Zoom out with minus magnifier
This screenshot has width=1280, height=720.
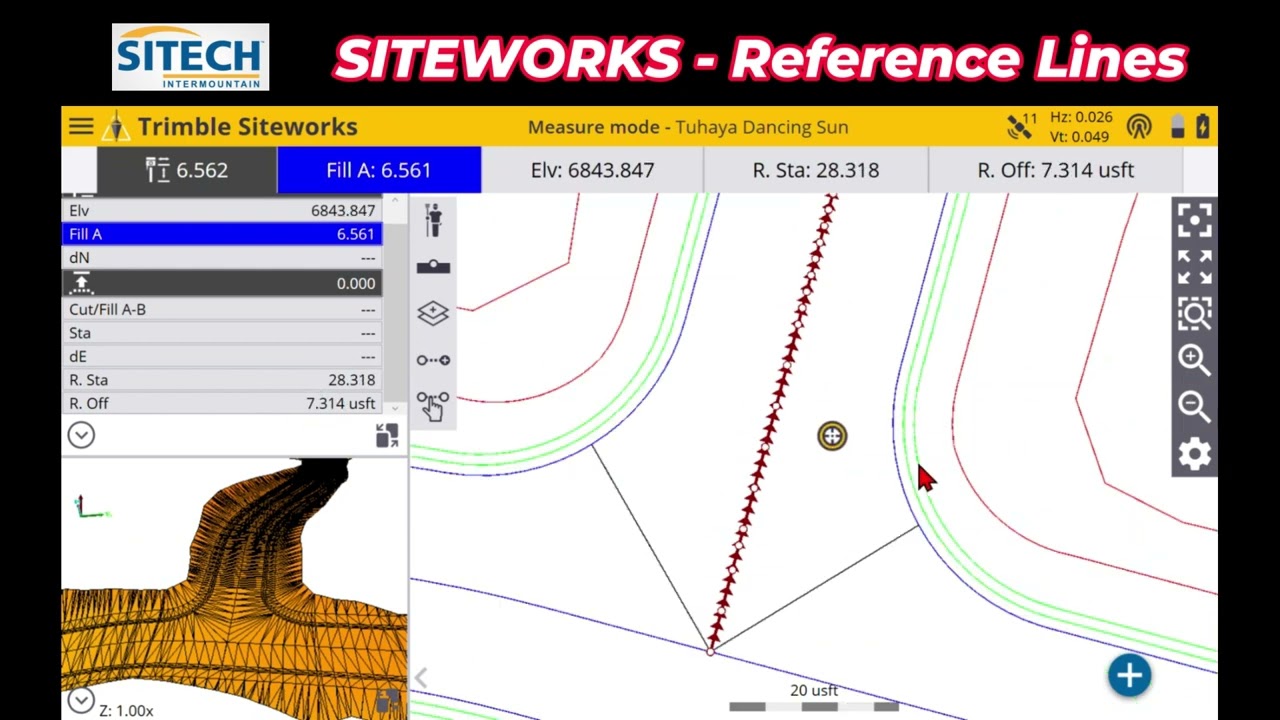coord(1194,406)
